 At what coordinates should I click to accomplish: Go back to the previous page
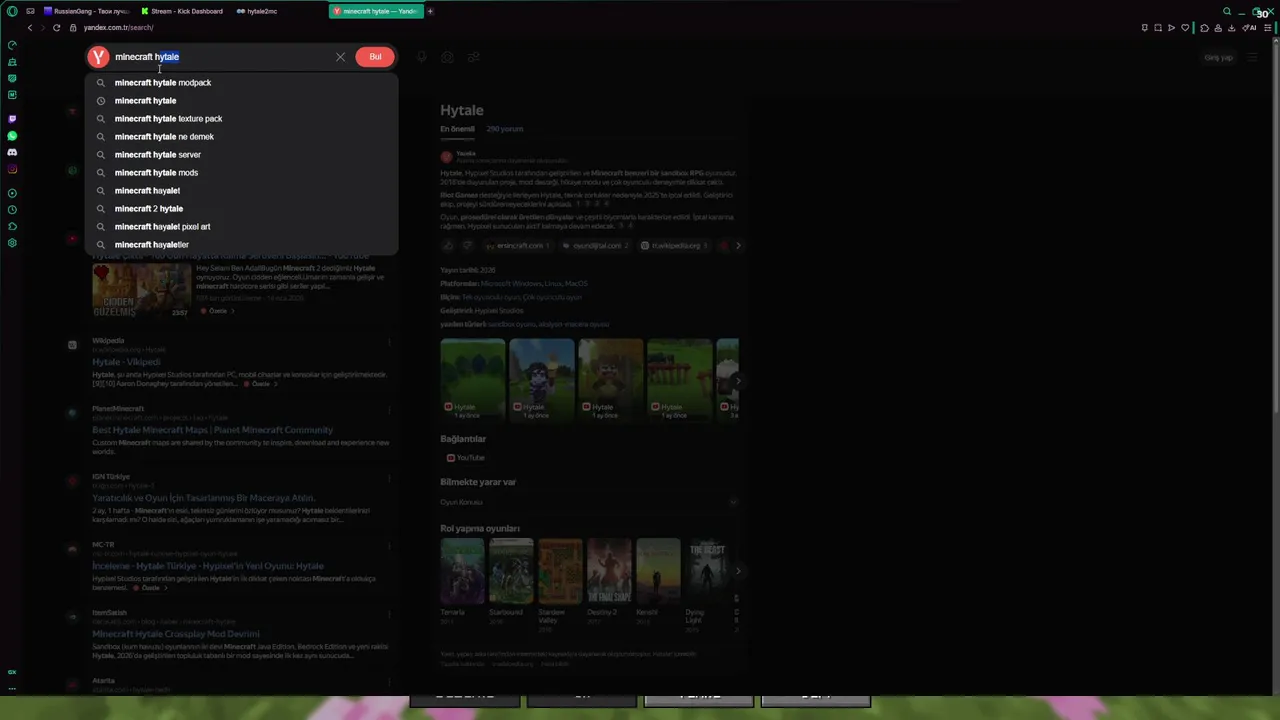coord(30,28)
